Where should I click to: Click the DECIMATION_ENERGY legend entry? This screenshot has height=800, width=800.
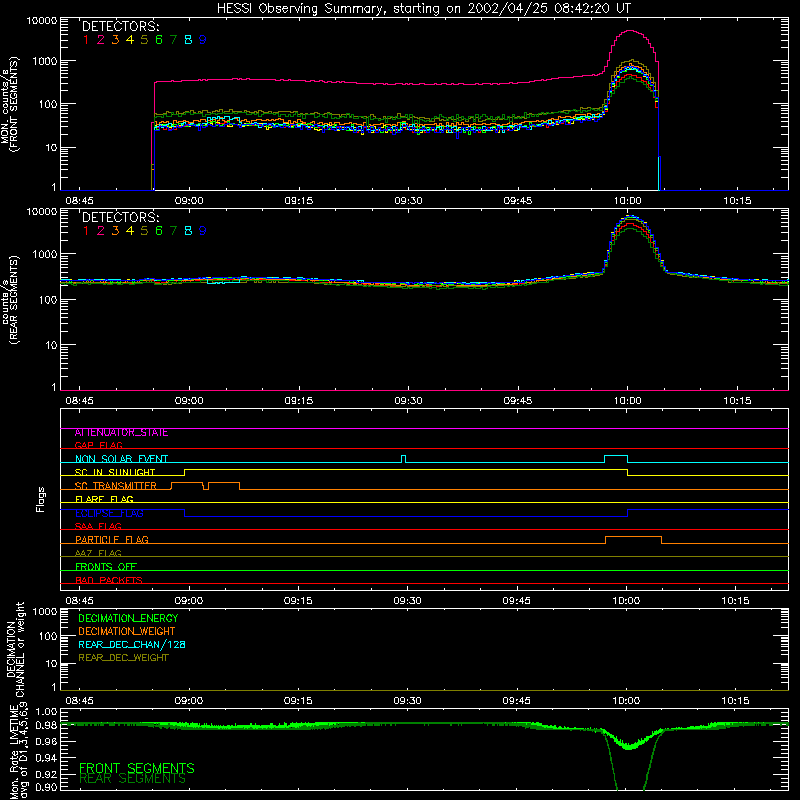click(128, 618)
